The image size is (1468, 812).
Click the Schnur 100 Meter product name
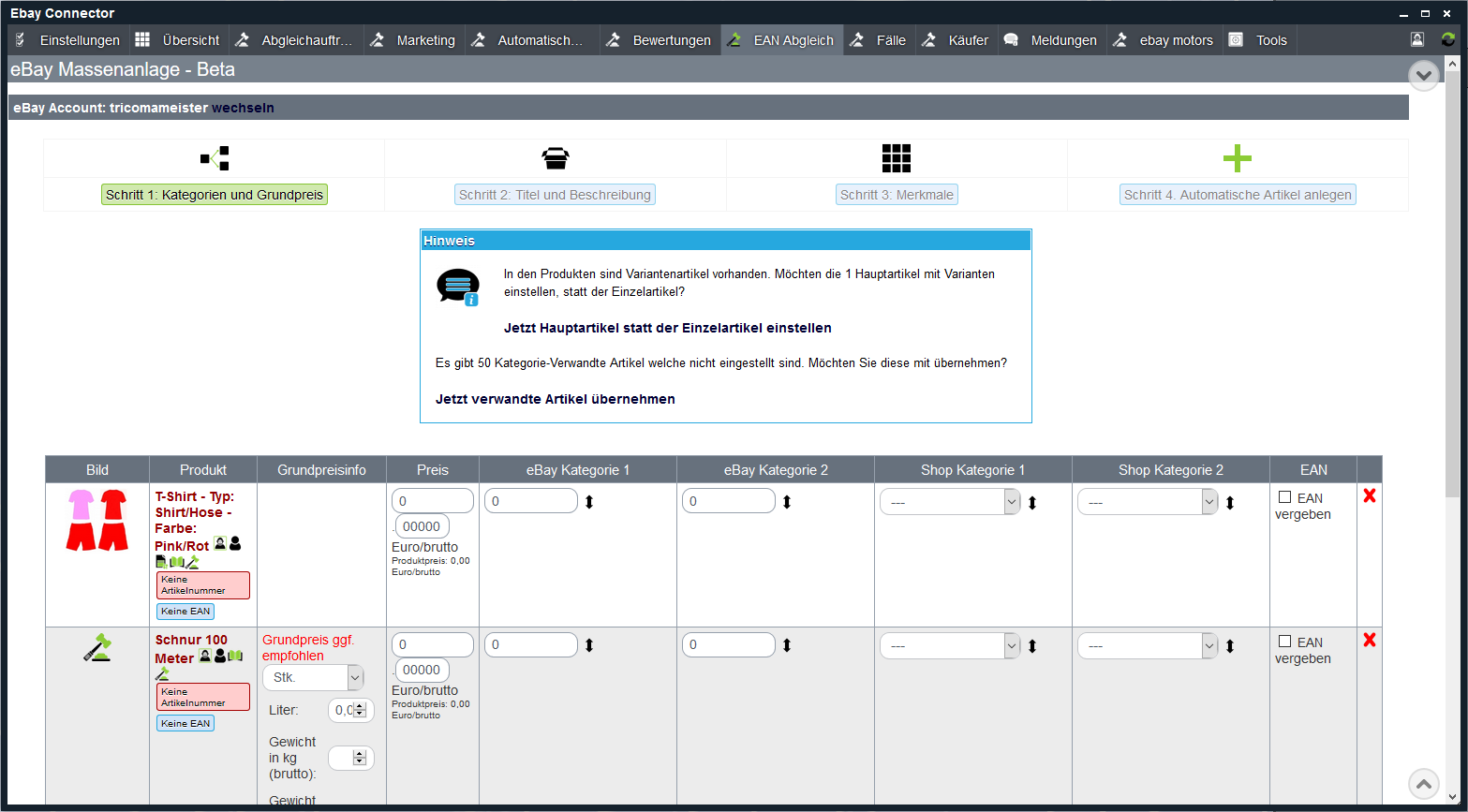191,649
